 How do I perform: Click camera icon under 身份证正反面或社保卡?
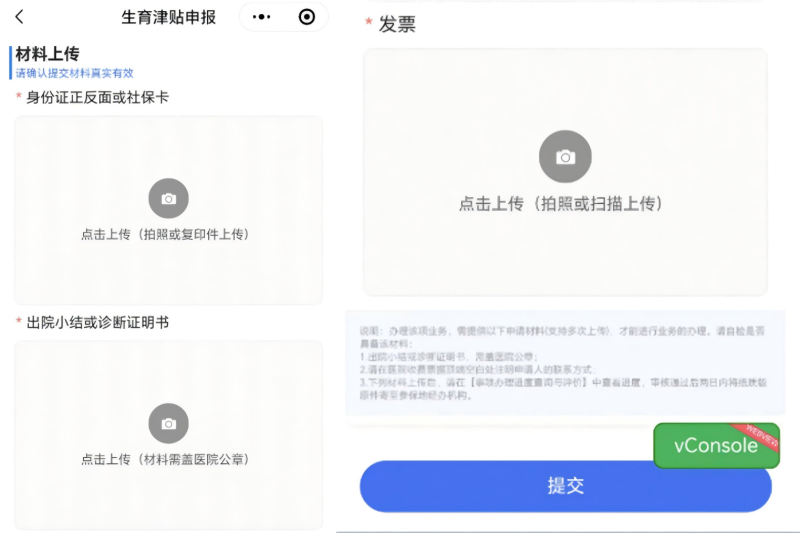[x=168, y=198]
